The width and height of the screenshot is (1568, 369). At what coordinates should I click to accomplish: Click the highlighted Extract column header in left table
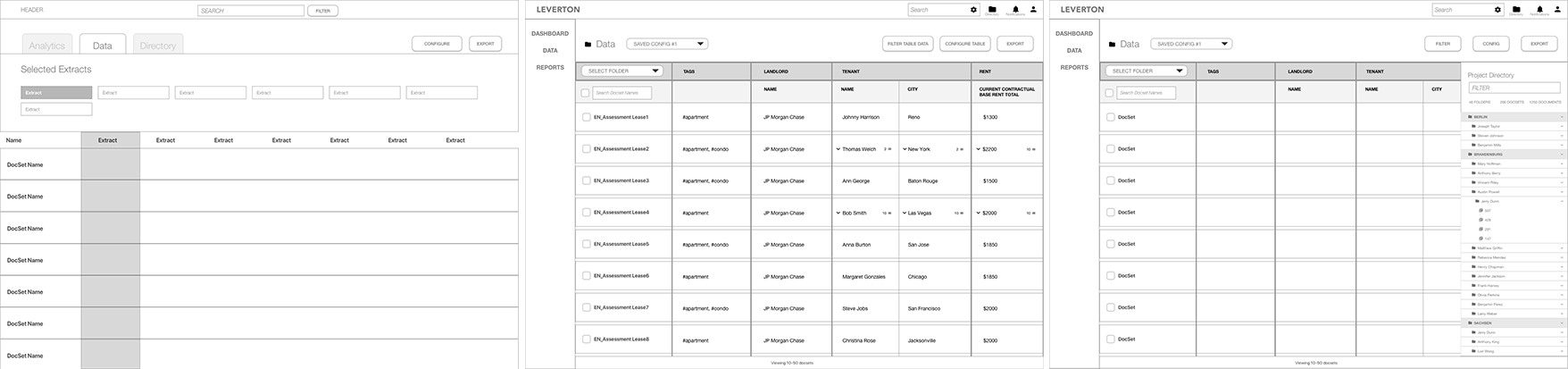(110, 140)
